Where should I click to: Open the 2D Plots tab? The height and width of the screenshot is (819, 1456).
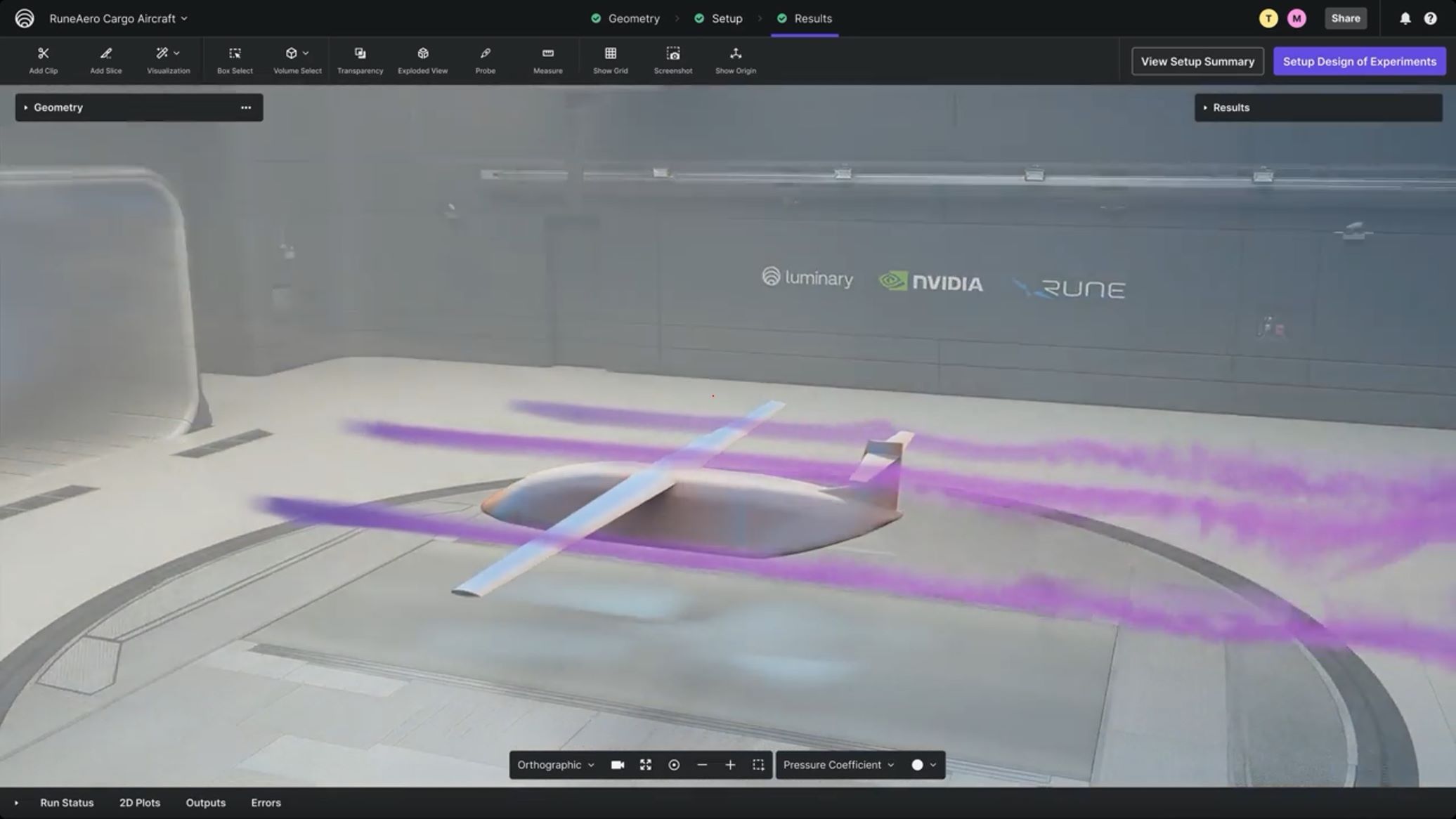[139, 803]
